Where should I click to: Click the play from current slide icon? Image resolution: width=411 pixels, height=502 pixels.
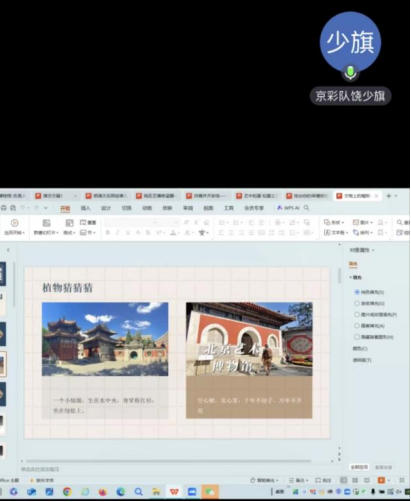coord(14,223)
